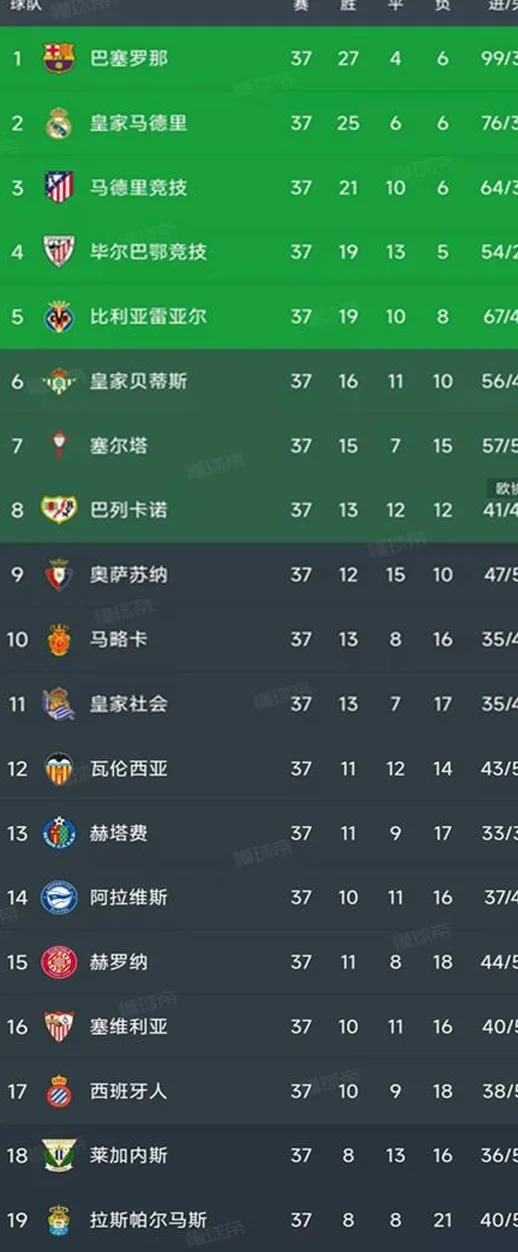Select the 奥萨苏纳 row at rank 9
Viewport: 518px width, 1252px height.
(x=259, y=575)
